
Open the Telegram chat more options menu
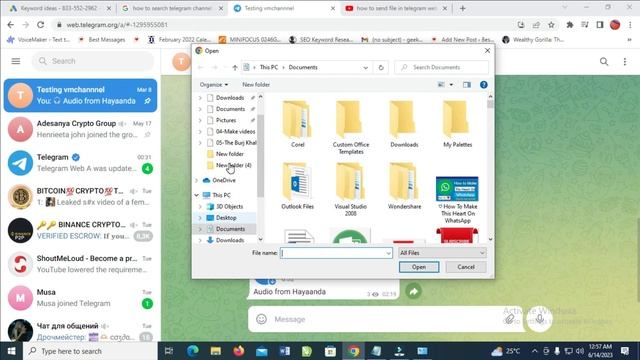pyautogui.click(x=624, y=62)
